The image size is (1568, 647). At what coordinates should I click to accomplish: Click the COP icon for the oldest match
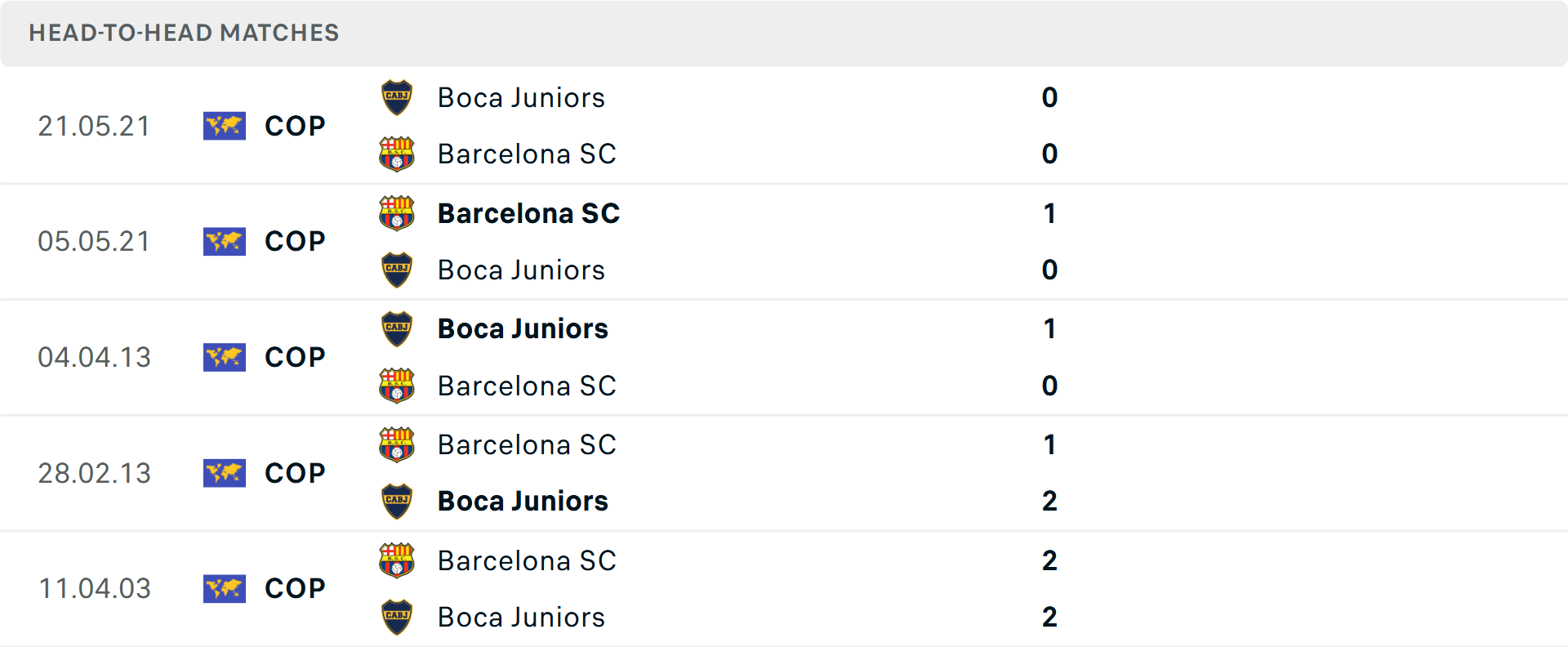[224, 588]
